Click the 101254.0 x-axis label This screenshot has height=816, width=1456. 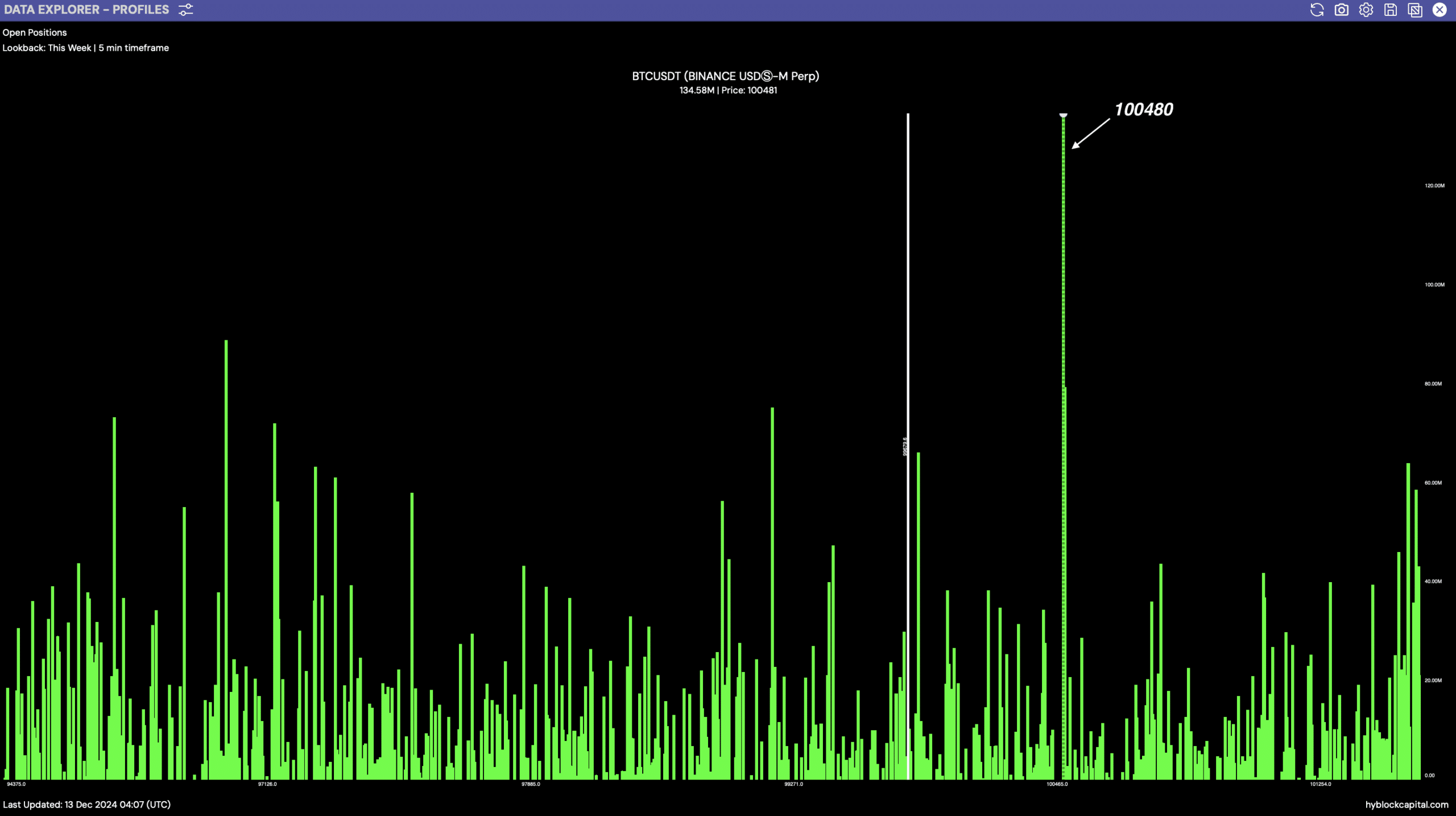coord(1320,784)
